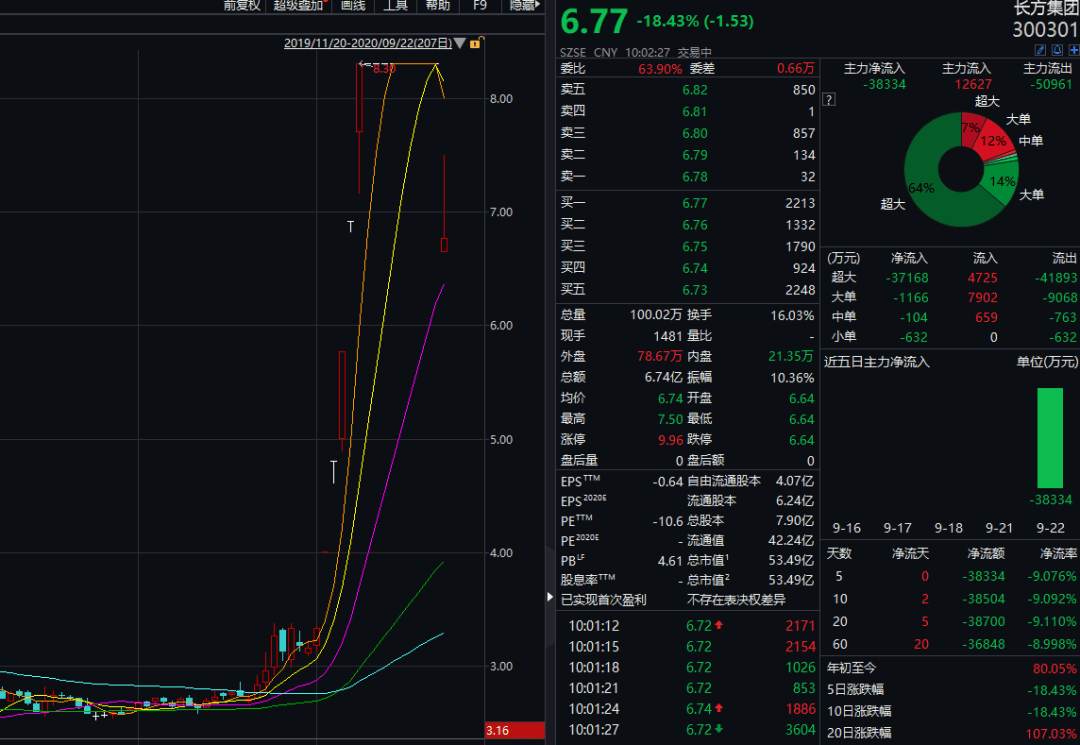The height and width of the screenshot is (745, 1080).
Task: Expand the date range dropdown triangle
Action: coord(459,43)
